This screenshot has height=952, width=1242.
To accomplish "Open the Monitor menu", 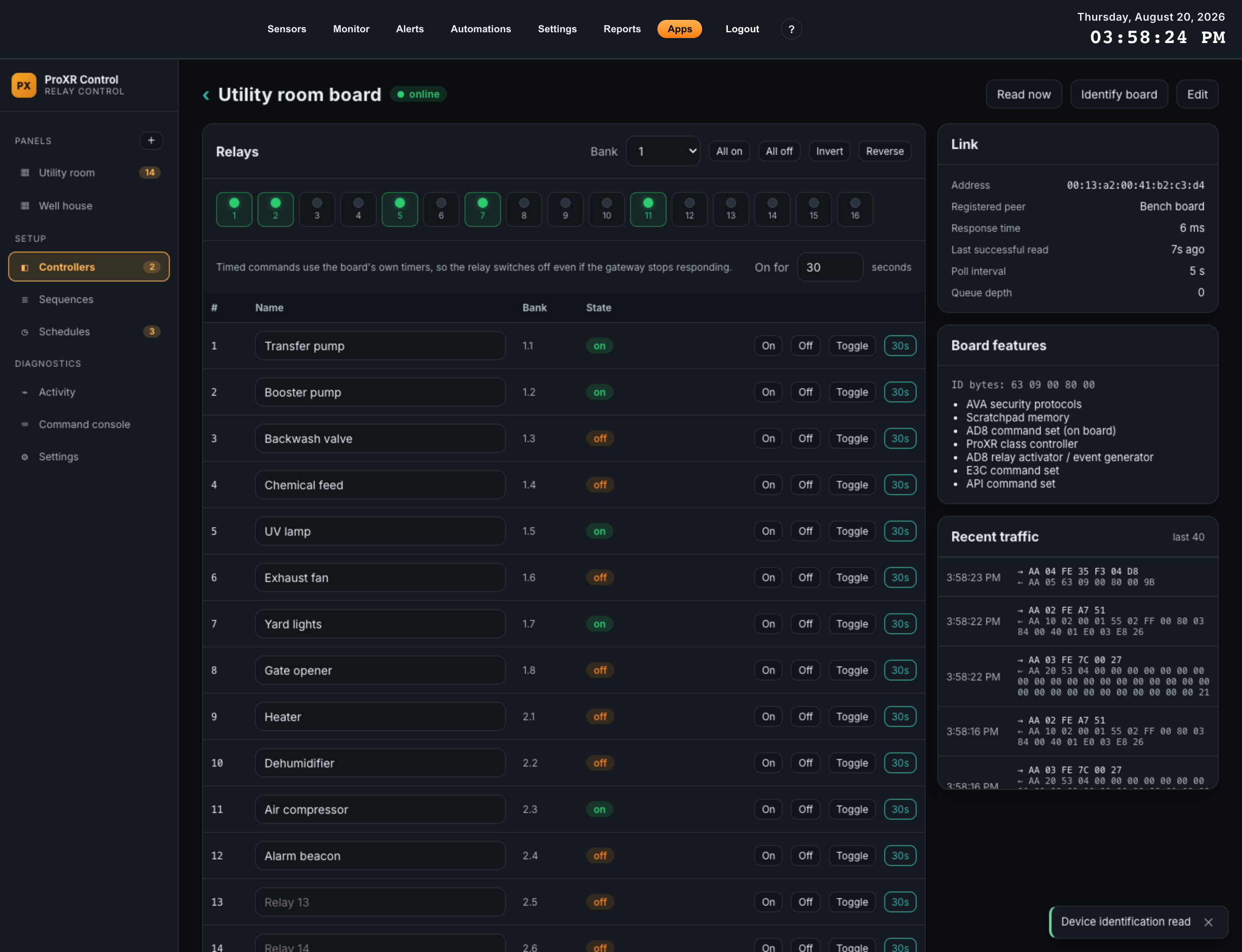I will (x=351, y=29).
